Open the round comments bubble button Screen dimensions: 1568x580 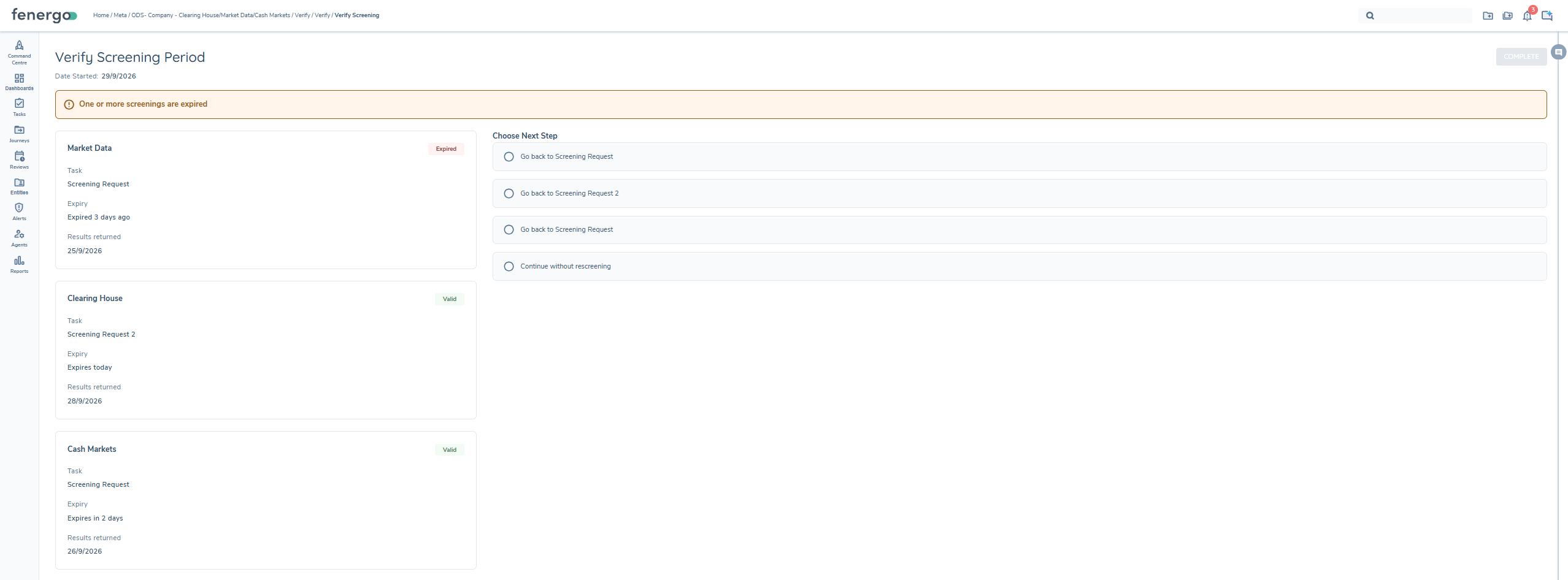point(1558,52)
